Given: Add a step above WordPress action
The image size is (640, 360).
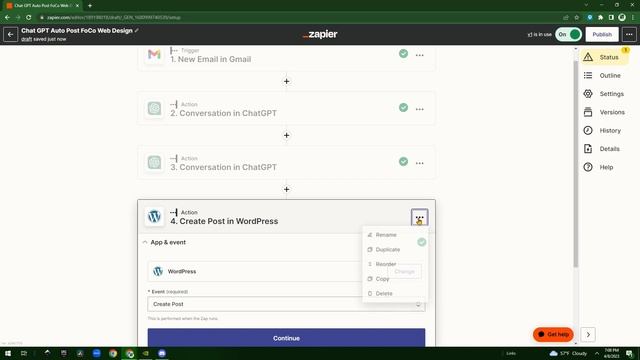Looking at the screenshot, I should [287, 189].
